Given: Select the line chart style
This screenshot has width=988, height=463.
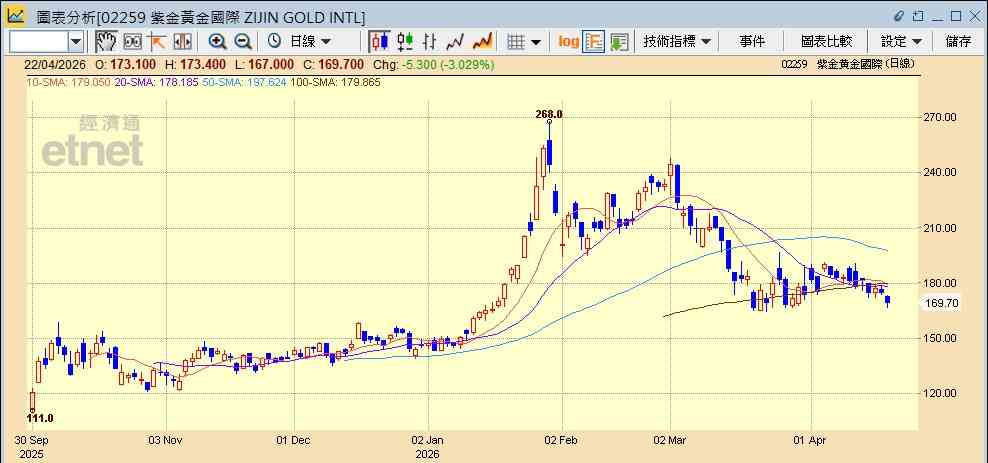Looking at the screenshot, I should 455,42.
